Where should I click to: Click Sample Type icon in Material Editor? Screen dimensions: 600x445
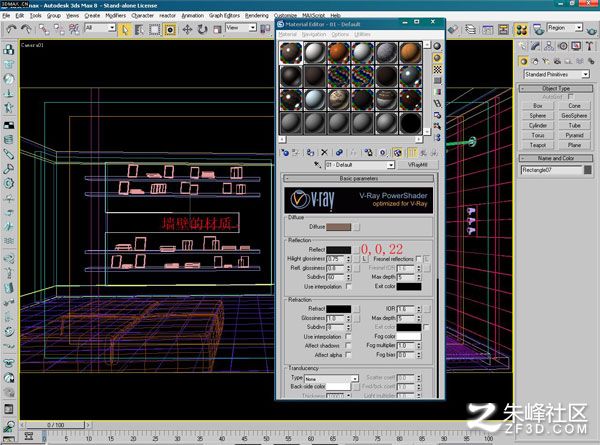[437, 46]
